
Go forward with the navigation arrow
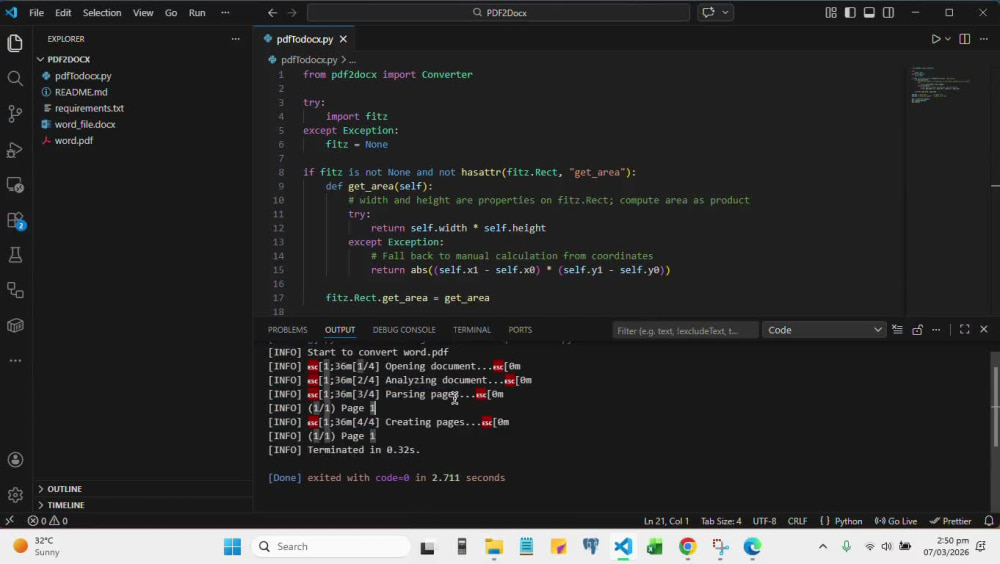[x=291, y=13]
